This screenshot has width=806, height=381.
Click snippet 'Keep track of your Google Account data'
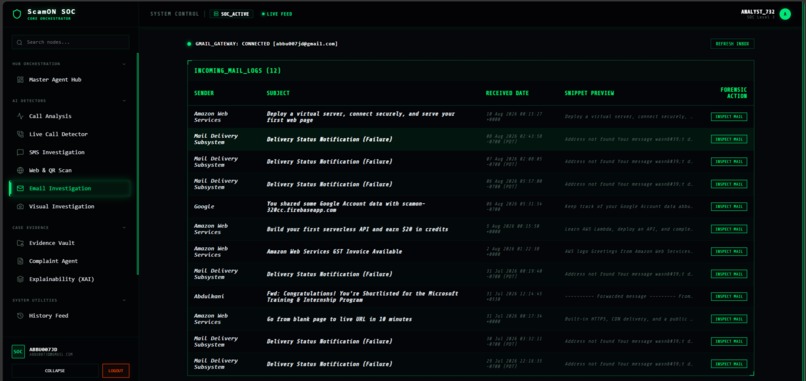pyautogui.click(x=629, y=207)
